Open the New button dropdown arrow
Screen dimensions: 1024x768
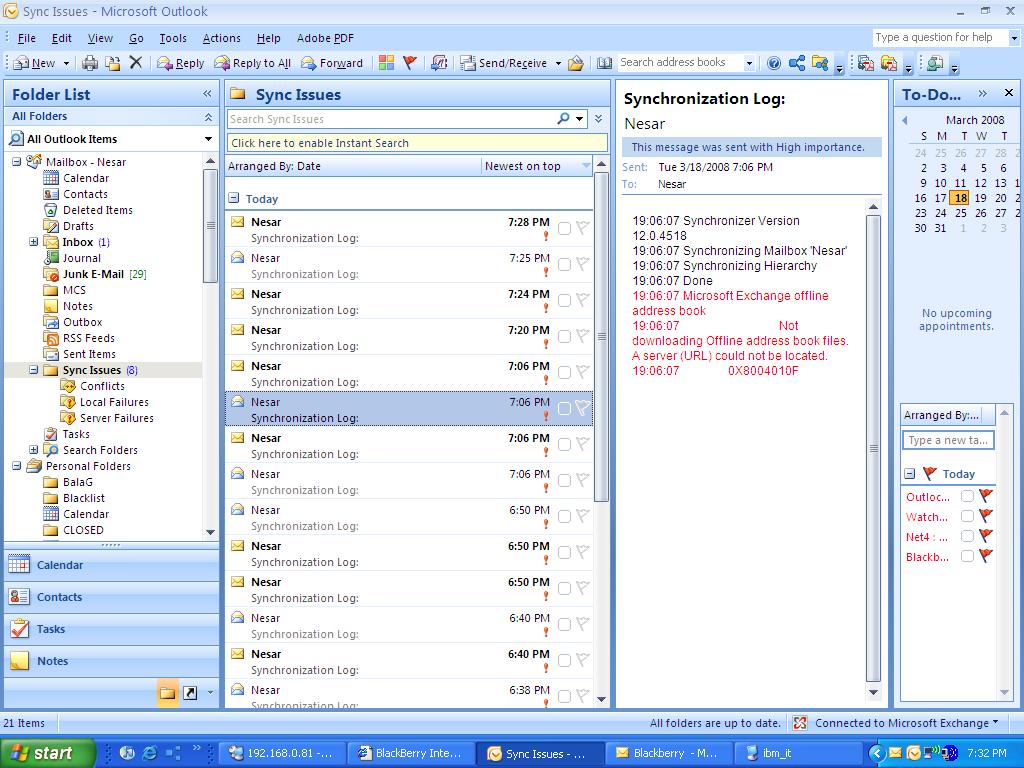64,62
